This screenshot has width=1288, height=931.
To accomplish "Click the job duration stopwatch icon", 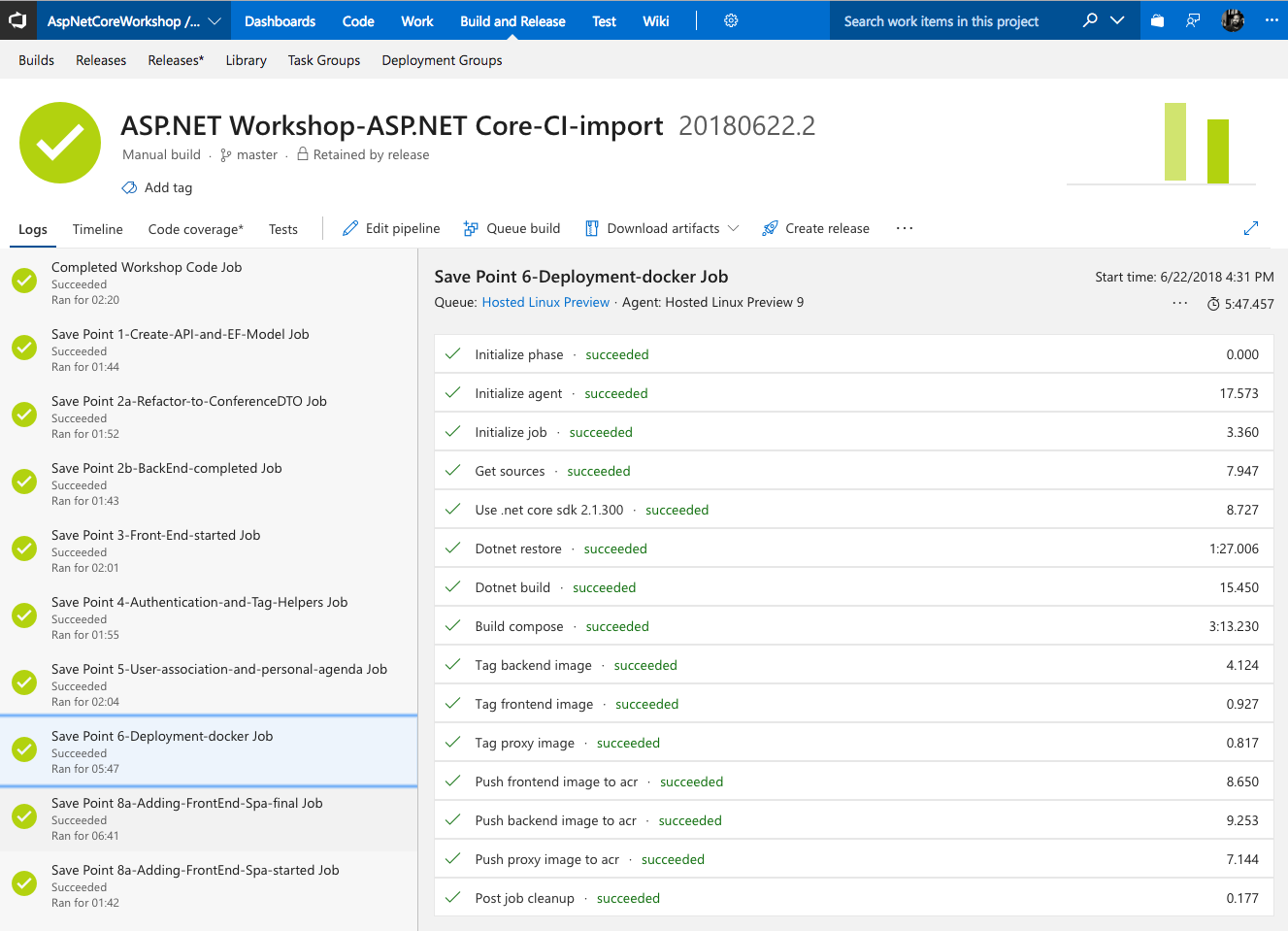I will pyautogui.click(x=1213, y=304).
